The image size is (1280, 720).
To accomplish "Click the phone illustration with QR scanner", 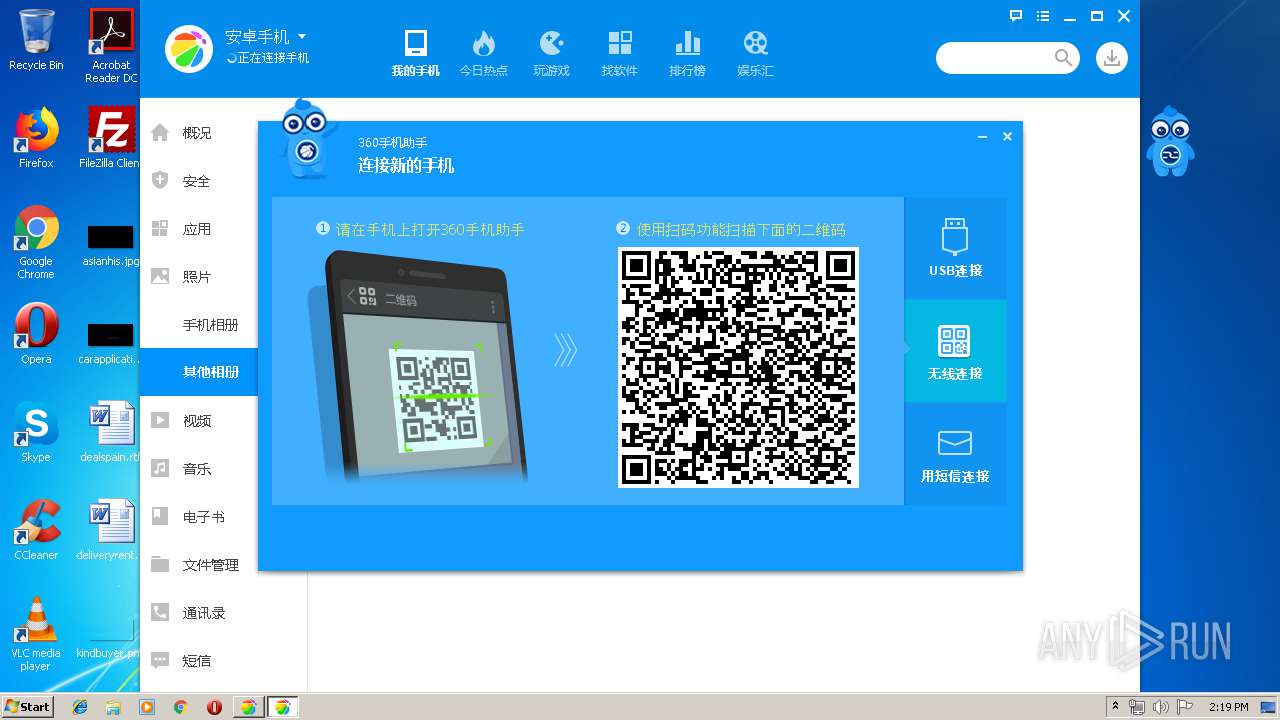I will click(x=418, y=367).
